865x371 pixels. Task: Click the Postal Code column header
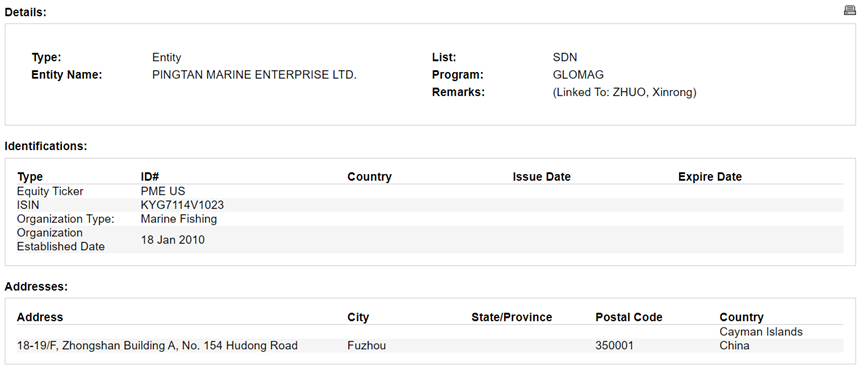[629, 318]
